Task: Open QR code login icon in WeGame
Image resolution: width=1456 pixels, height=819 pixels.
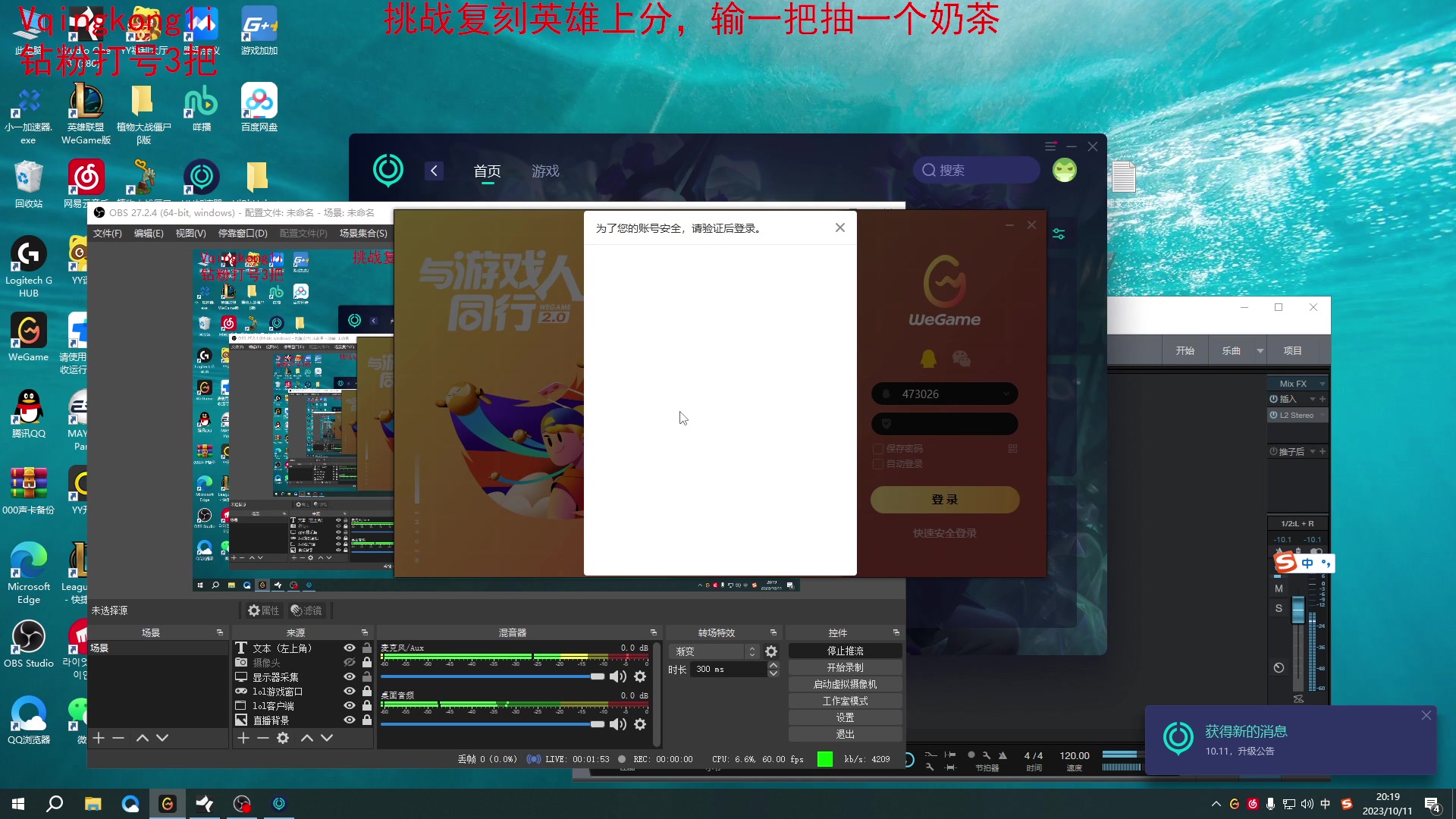Action: [1012, 448]
